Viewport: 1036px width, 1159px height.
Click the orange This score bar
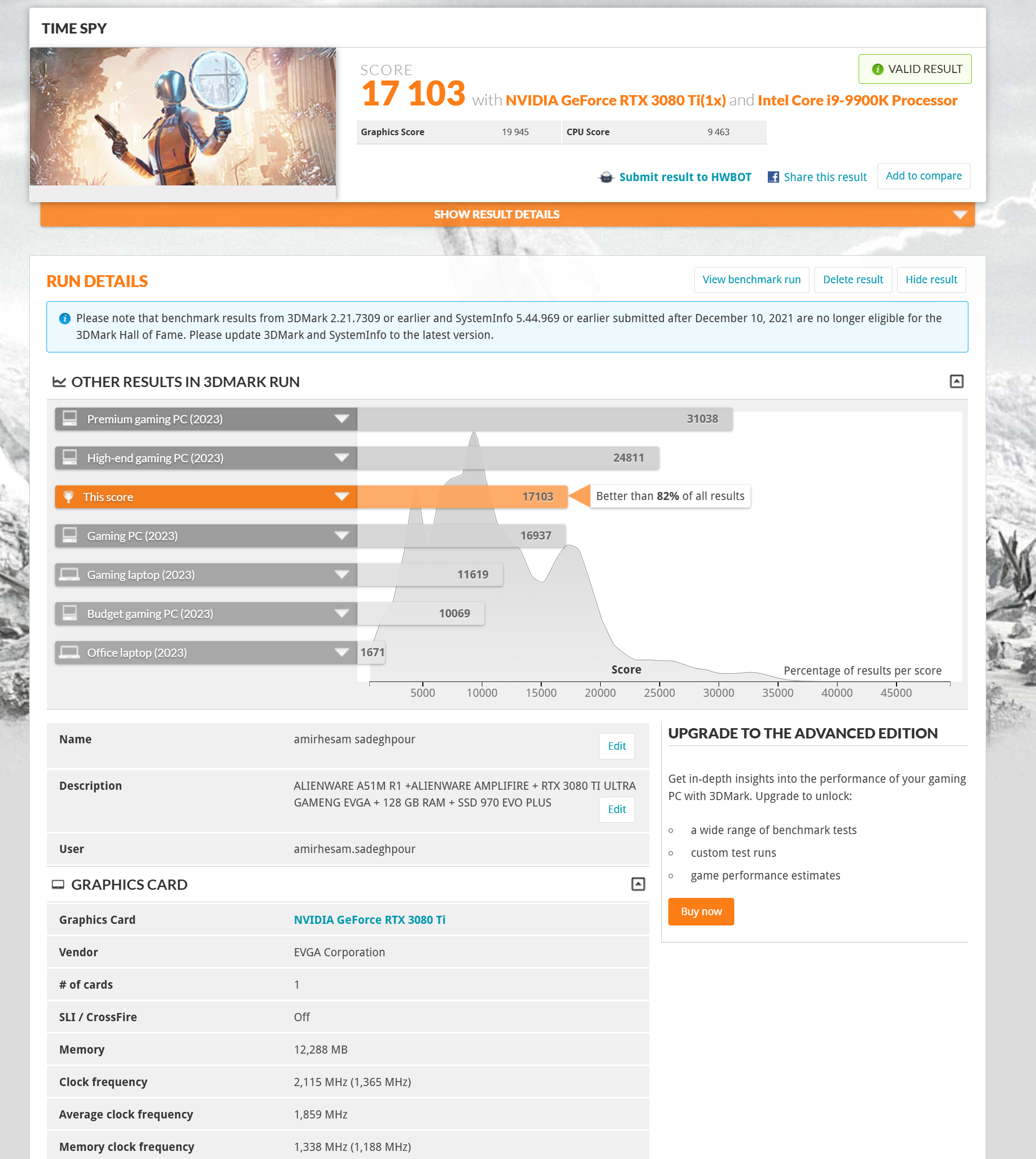tap(461, 497)
